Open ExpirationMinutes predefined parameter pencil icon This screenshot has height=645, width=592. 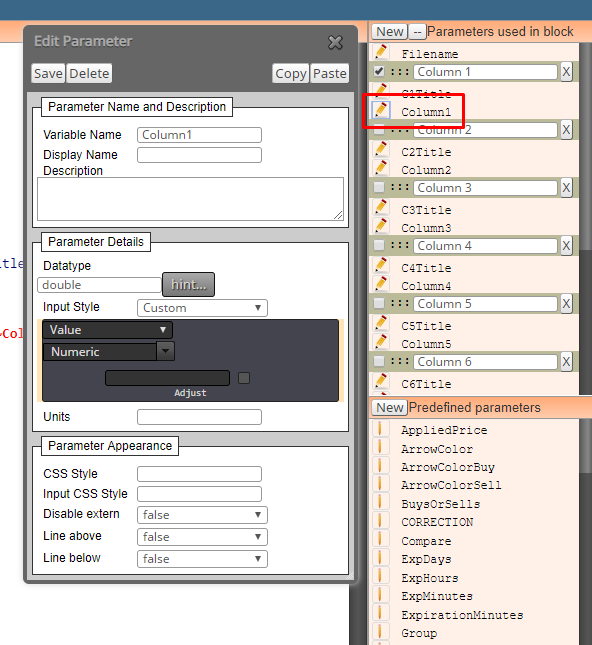[381, 613]
